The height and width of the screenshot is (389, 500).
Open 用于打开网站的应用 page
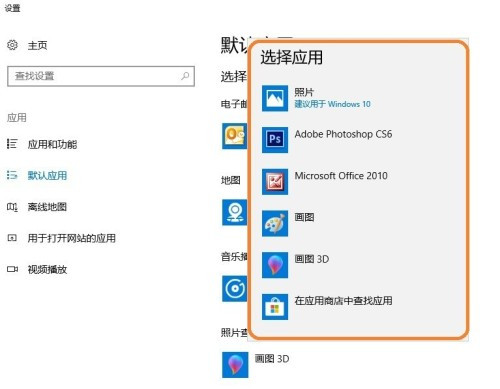[72, 238]
